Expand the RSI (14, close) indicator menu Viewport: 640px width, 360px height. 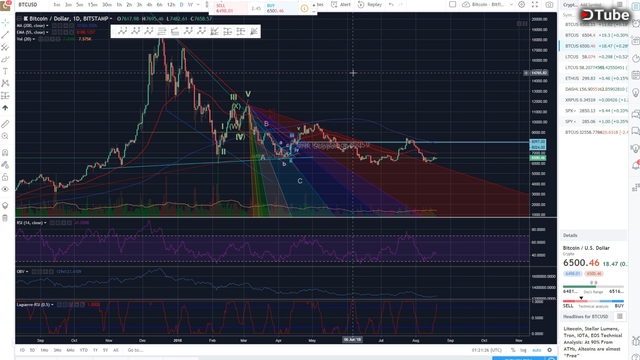[x=45, y=223]
